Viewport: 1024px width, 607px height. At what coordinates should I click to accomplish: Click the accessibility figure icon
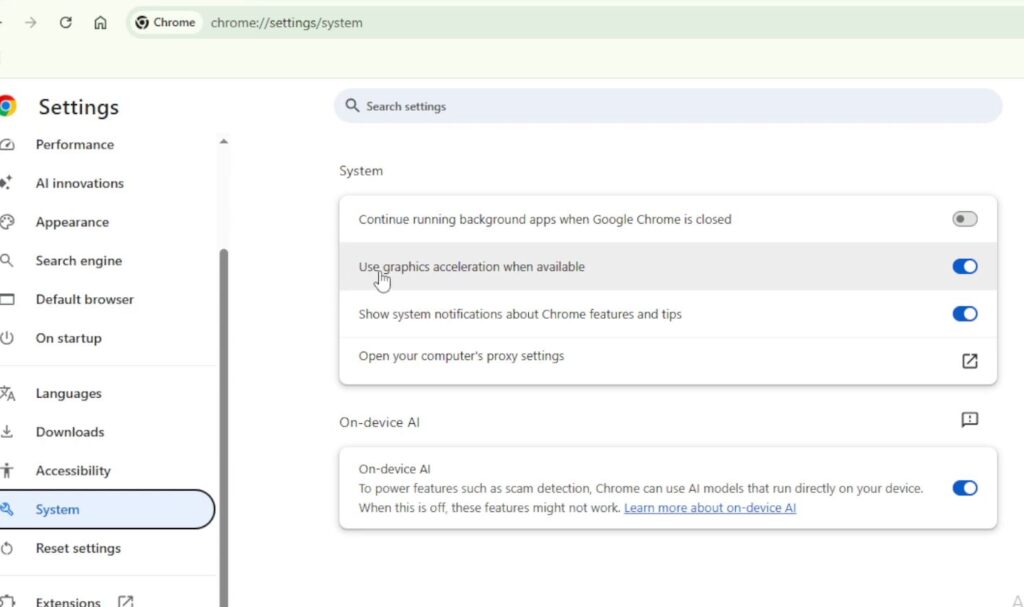(x=7, y=470)
